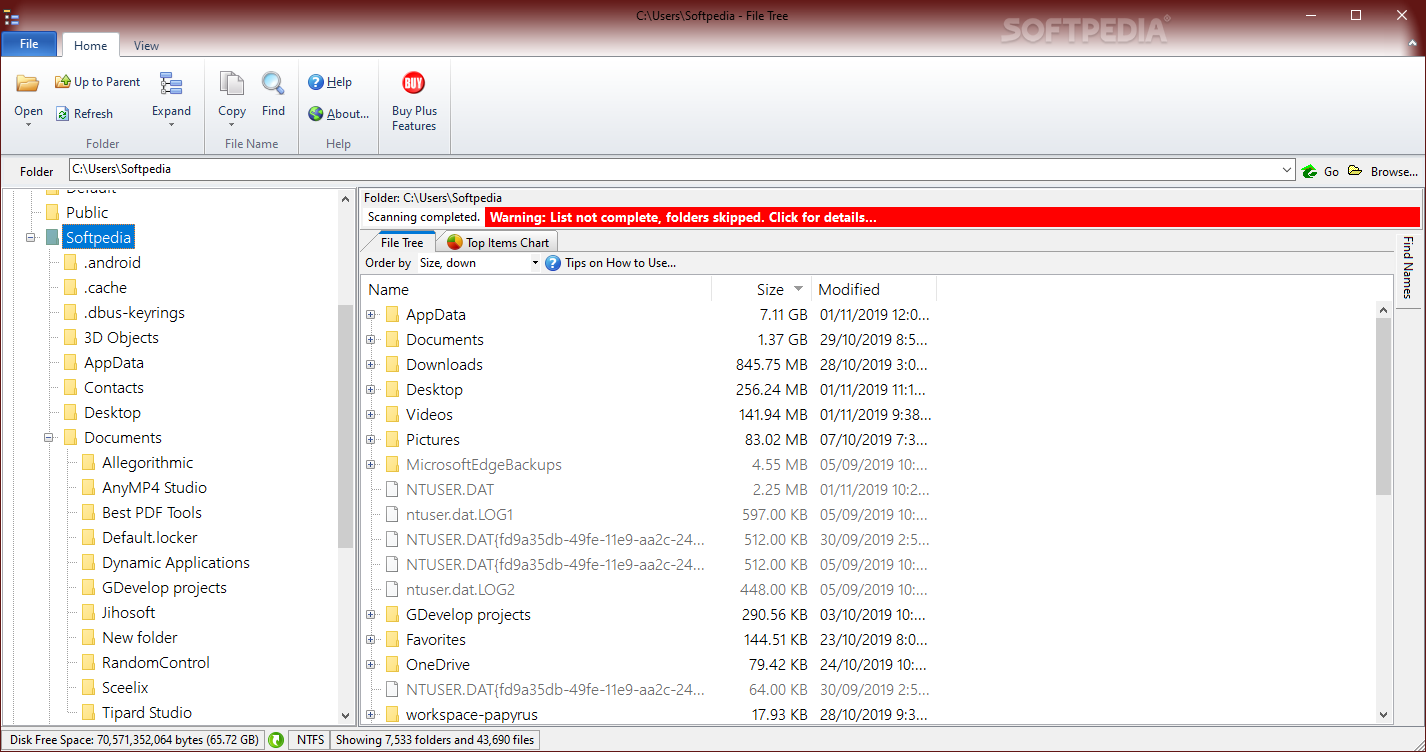This screenshot has width=1426, height=752.
Task: Select .android folder in tree
Action: coord(112,263)
